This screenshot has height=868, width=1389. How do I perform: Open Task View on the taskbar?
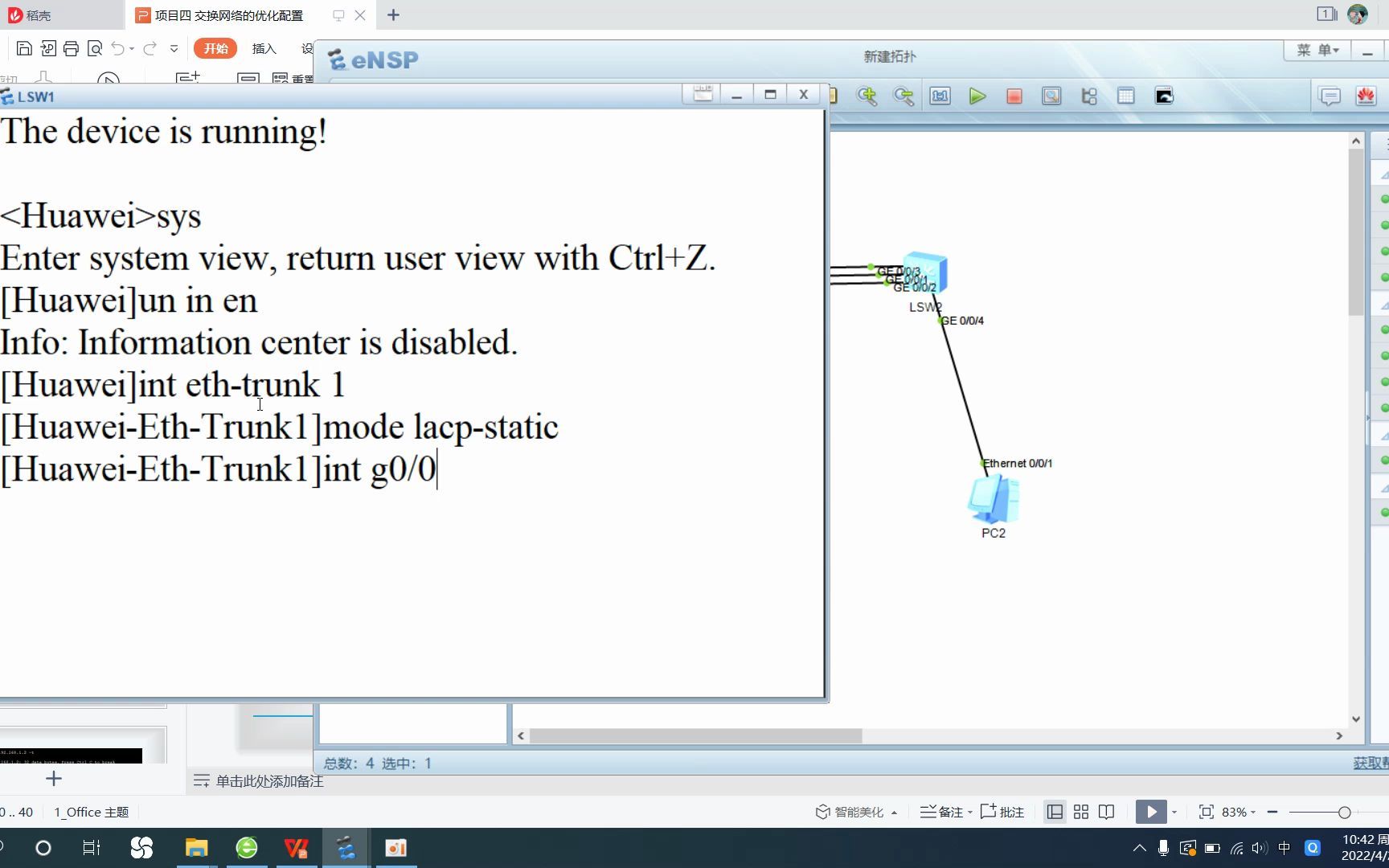[92, 848]
